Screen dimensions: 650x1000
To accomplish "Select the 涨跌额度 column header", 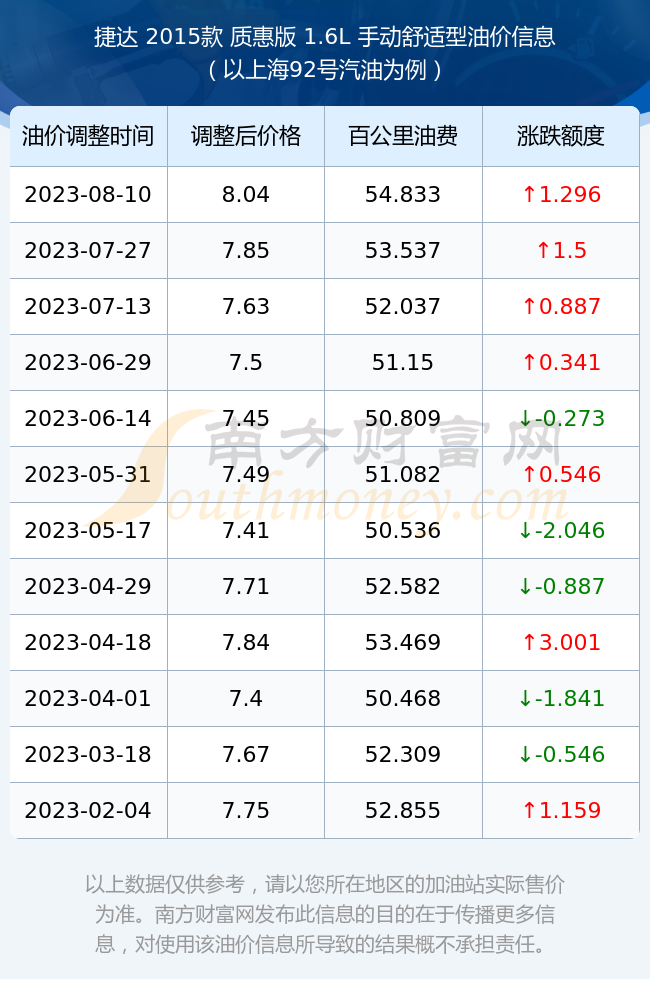I will point(561,136).
